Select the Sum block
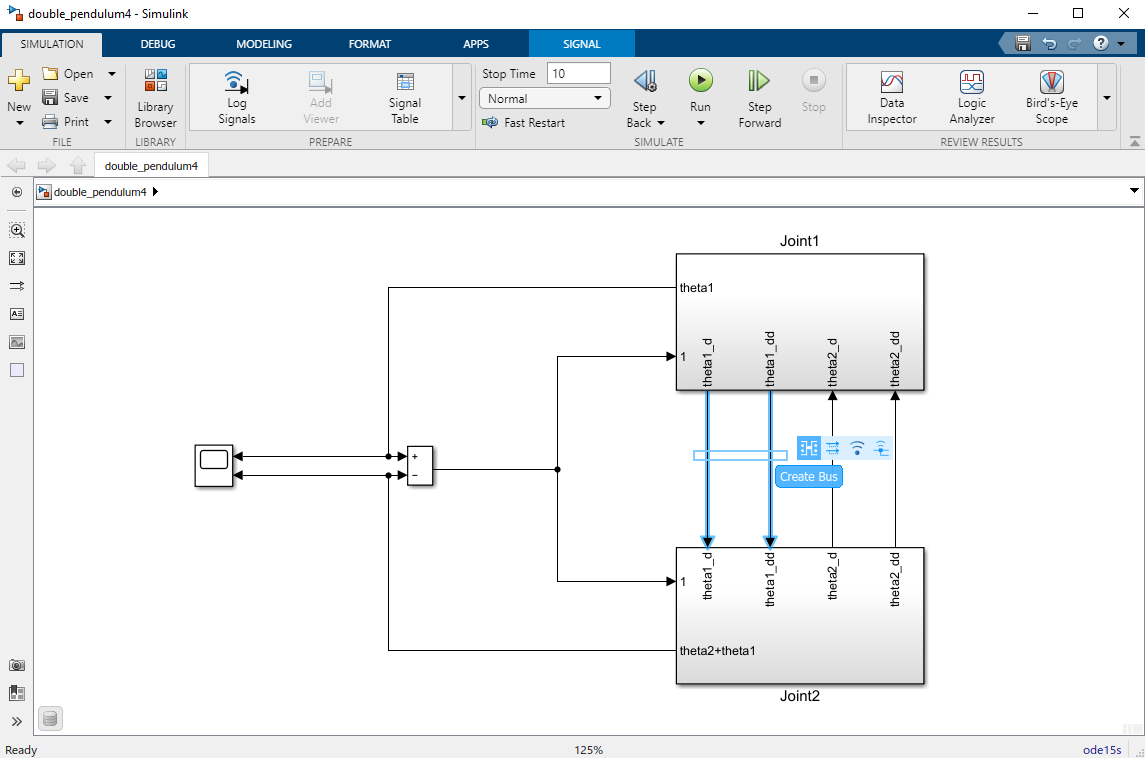This screenshot has width=1145, height=758. [x=420, y=466]
